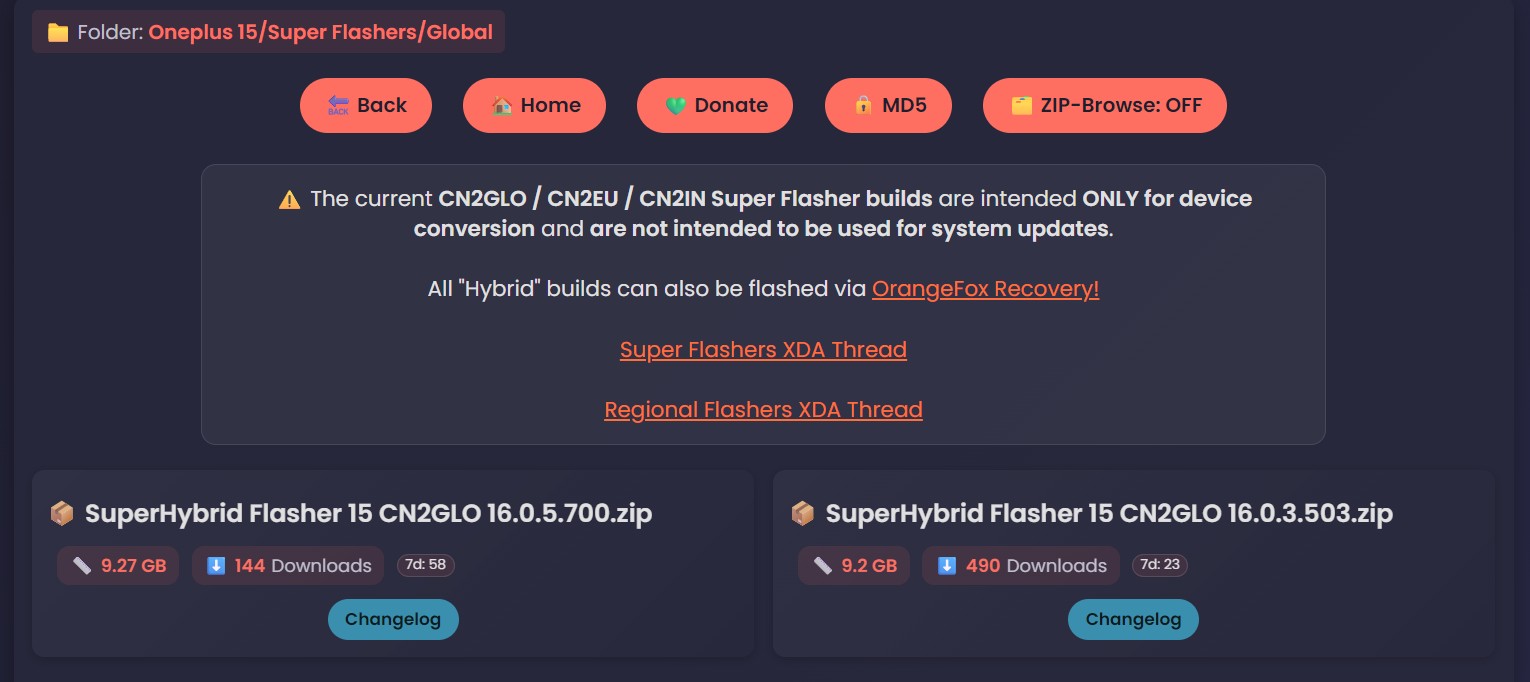Click the warning triangle icon
Viewport: 1530px width, 682px height.
289,199
